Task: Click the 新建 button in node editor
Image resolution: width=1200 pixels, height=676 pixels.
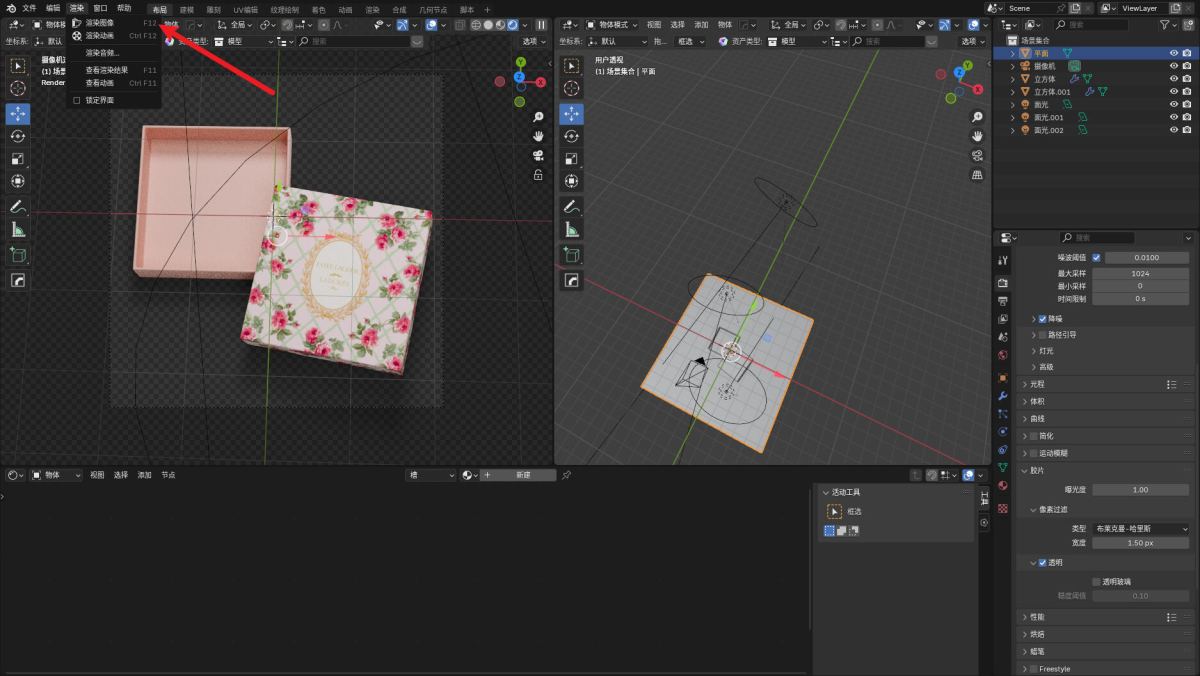Action: point(522,475)
